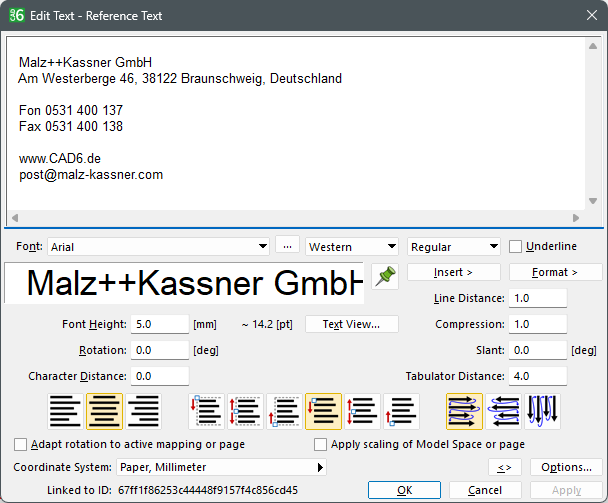Open Text View... dialog

point(352,324)
